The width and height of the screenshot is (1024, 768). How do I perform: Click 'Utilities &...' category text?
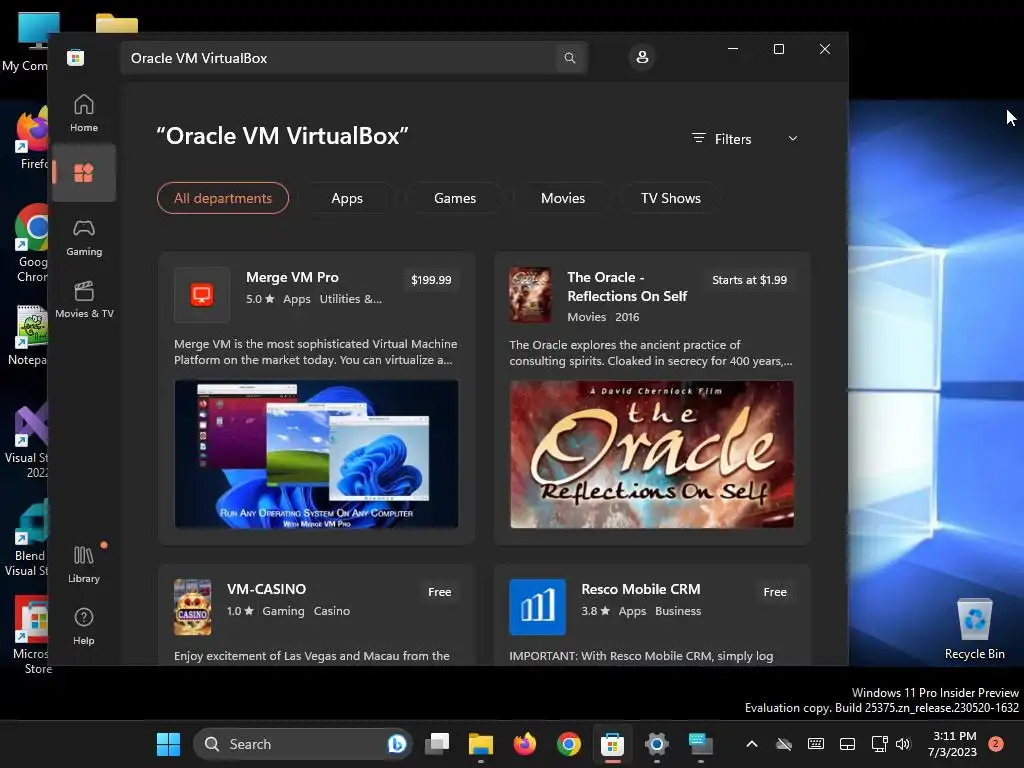(351, 299)
